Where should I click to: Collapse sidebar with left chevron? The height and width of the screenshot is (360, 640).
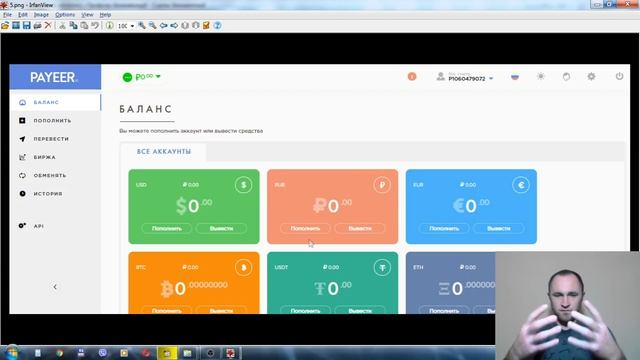tap(55, 287)
